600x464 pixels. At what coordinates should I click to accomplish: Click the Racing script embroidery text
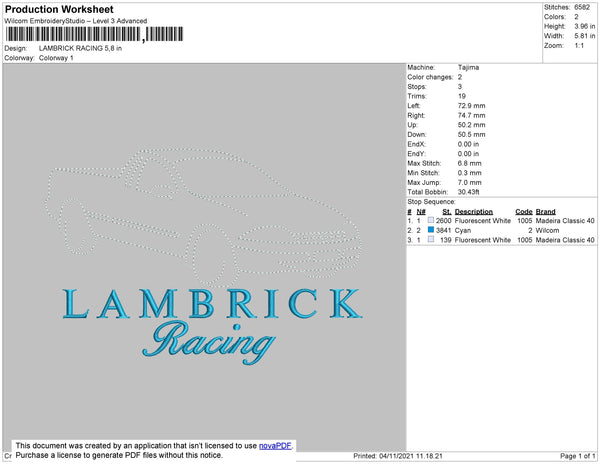click(209, 342)
